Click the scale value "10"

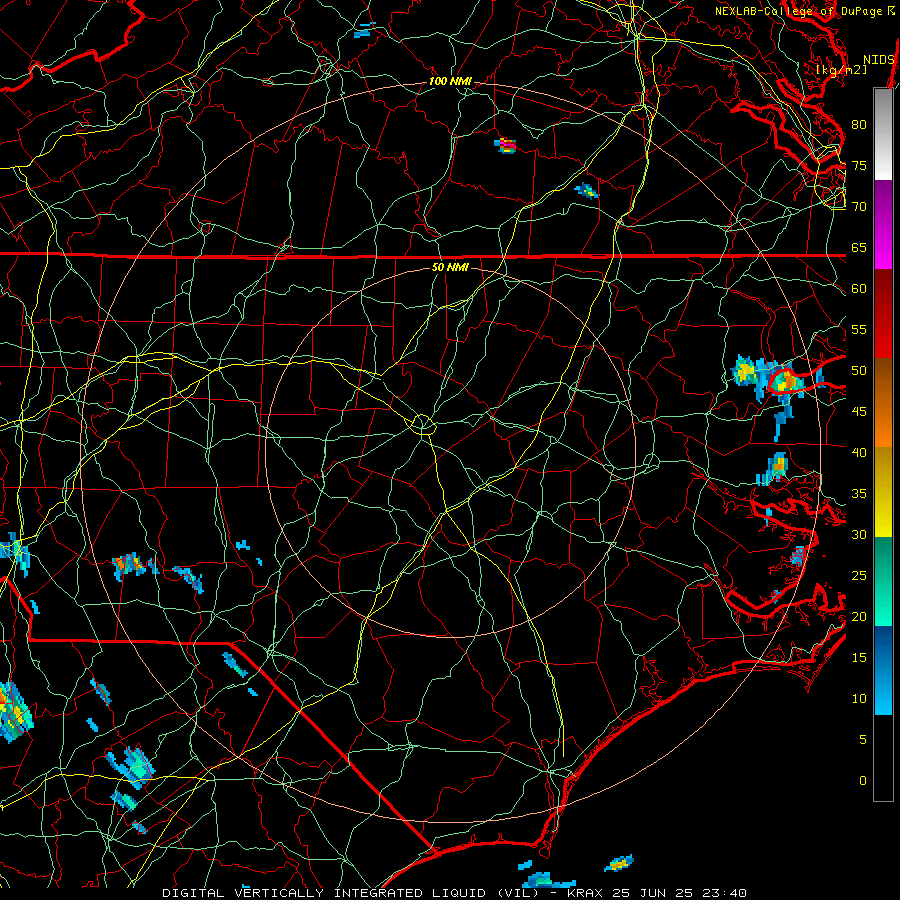point(859,699)
